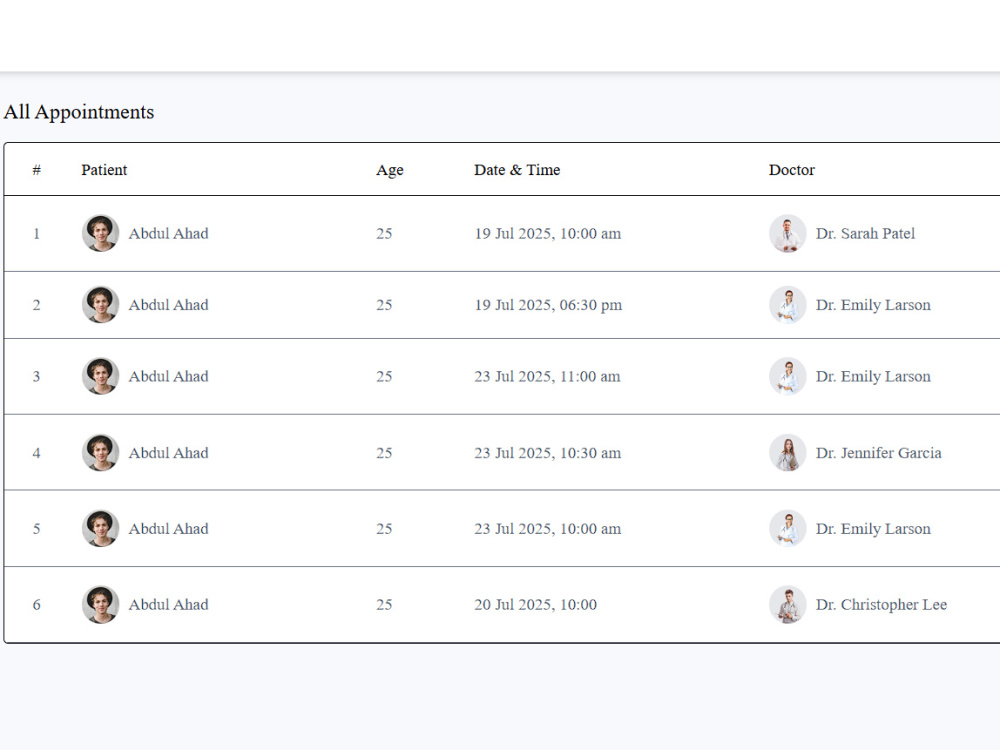Click the 19 Jul 2025, 06:30 pm appointment
Screen dimensions: 1000x750
pos(548,305)
